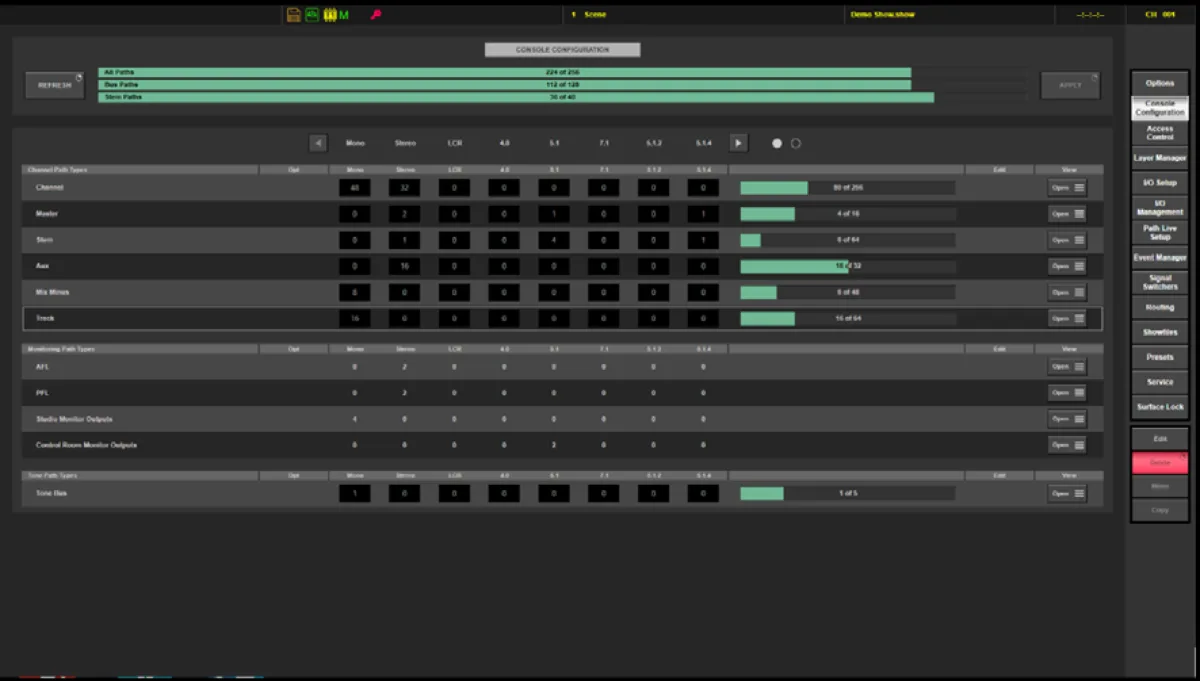Open the Options page in the sidebar
The image size is (1200, 681).
pos(1160,83)
